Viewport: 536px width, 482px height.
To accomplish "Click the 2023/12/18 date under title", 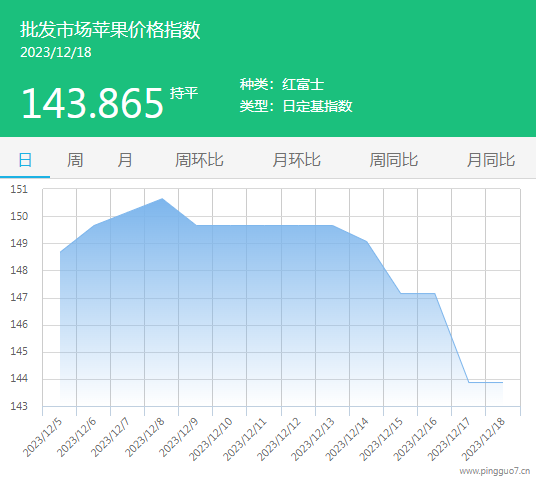I will [x=56, y=52].
